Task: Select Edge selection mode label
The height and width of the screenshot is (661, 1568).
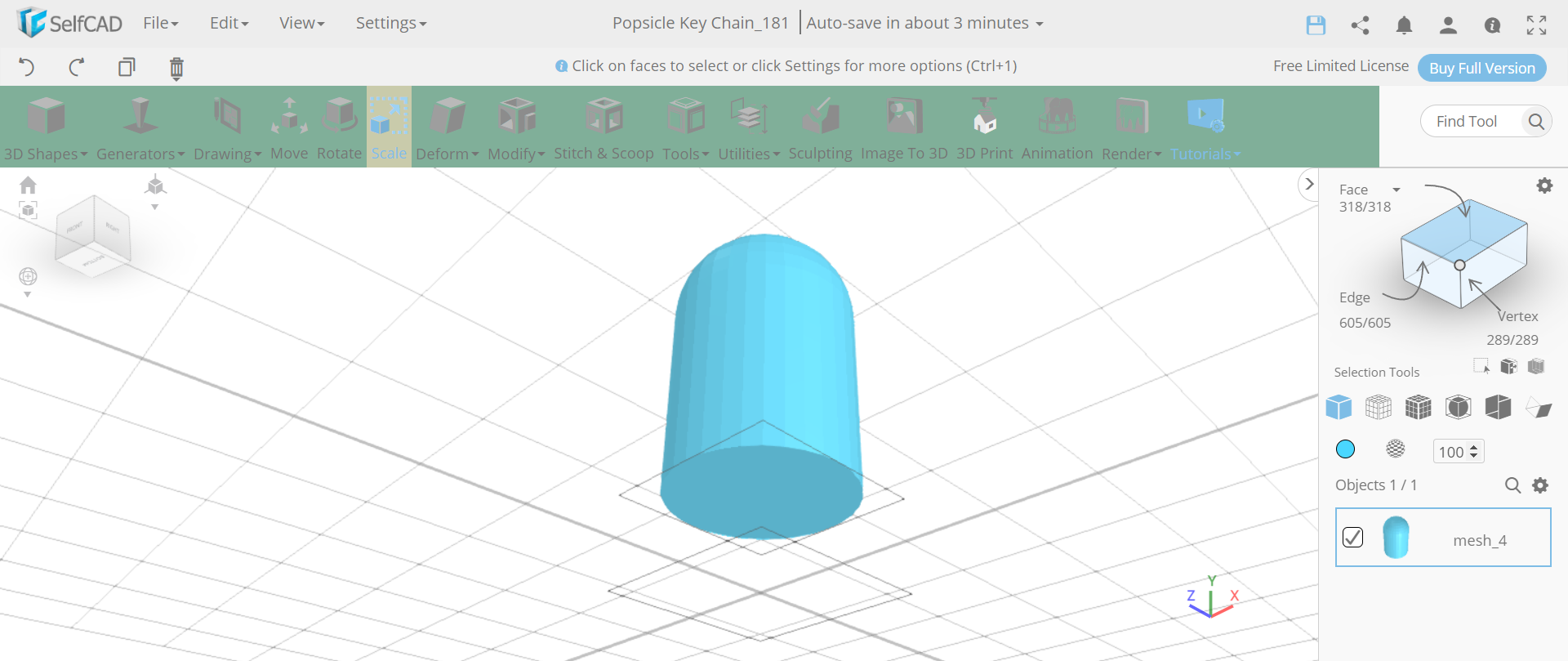Action: click(x=1354, y=297)
